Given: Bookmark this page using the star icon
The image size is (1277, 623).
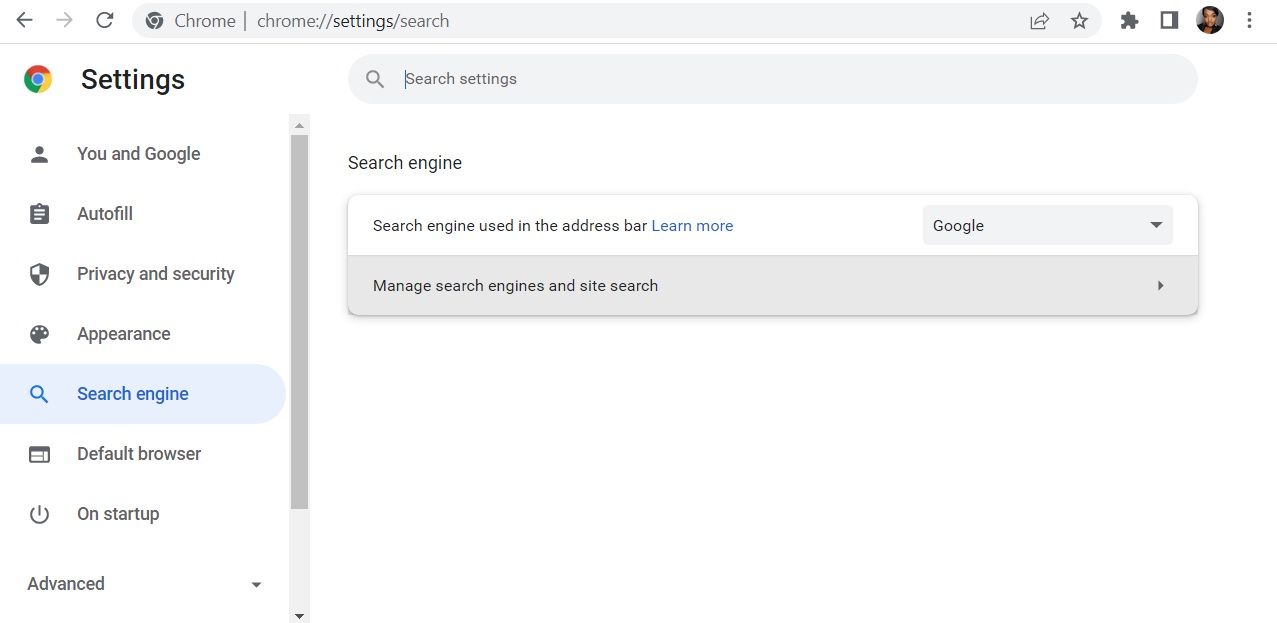Looking at the screenshot, I should click(x=1079, y=20).
